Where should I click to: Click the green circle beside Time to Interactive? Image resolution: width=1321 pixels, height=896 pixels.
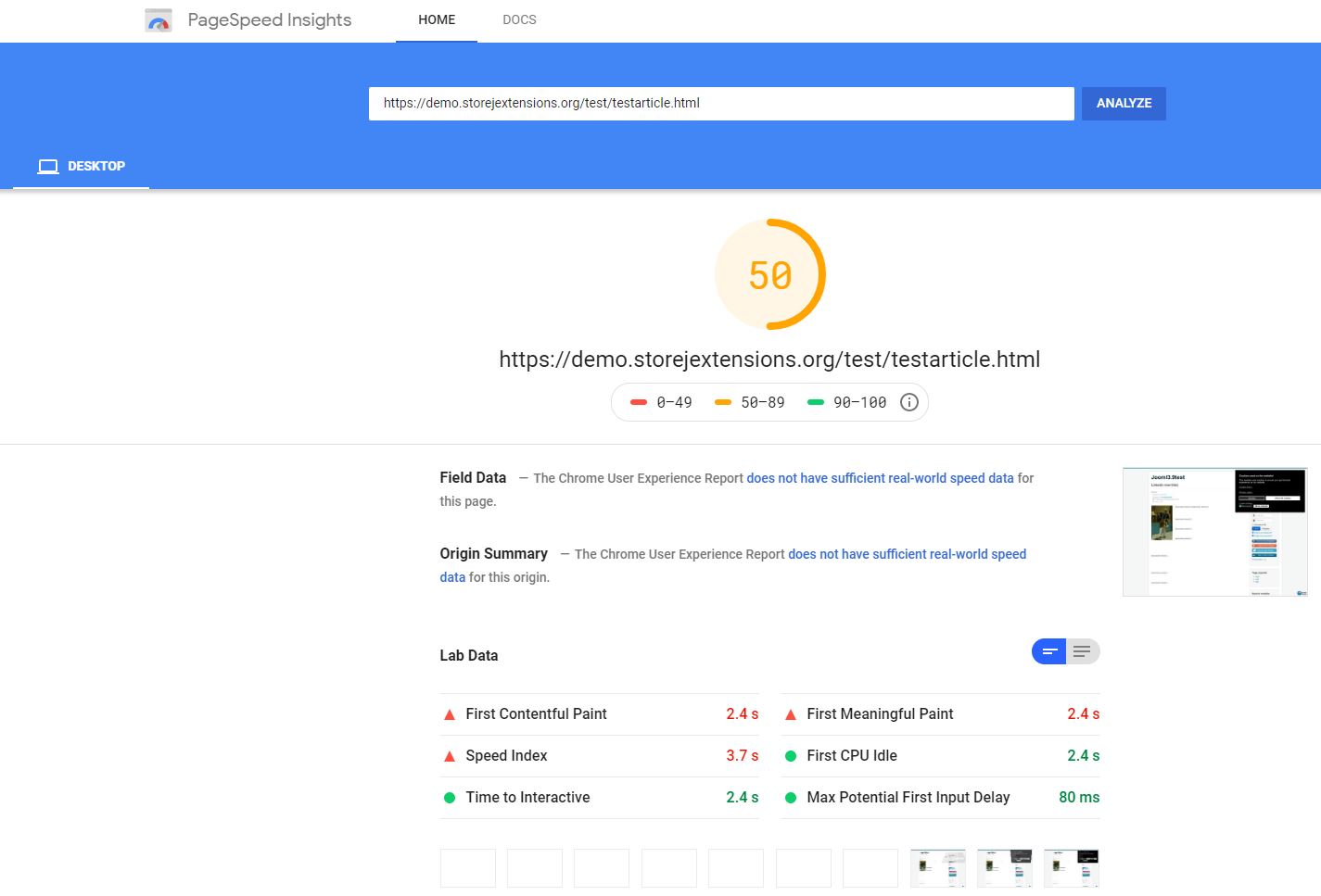450,798
